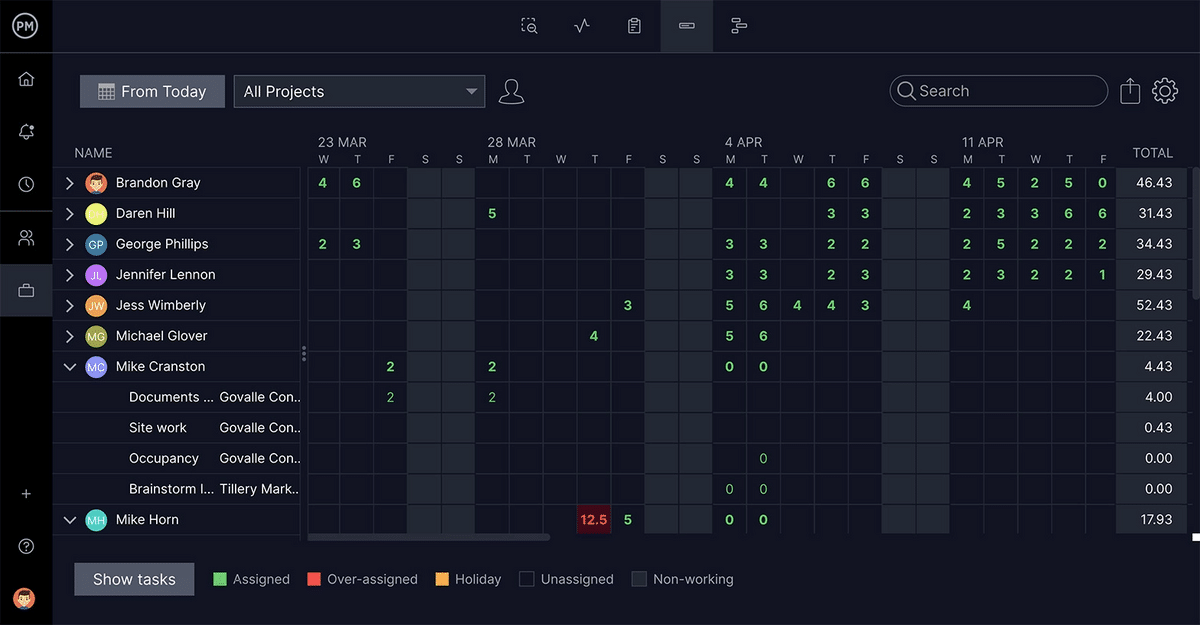The height and width of the screenshot is (625, 1200).
Task: Toggle the Assigned green legend box
Action: pos(220,579)
